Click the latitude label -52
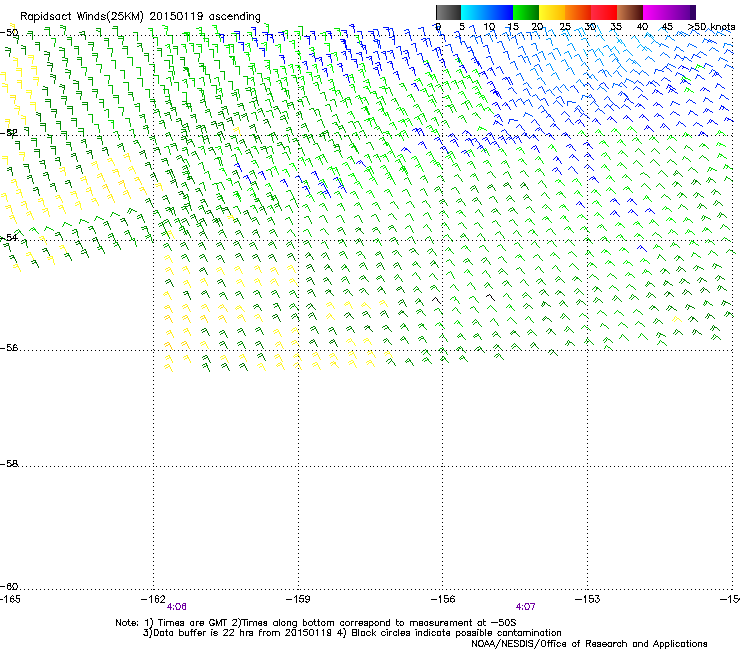Viewport: 740px width, 650px height. pyautogui.click(x=9, y=133)
